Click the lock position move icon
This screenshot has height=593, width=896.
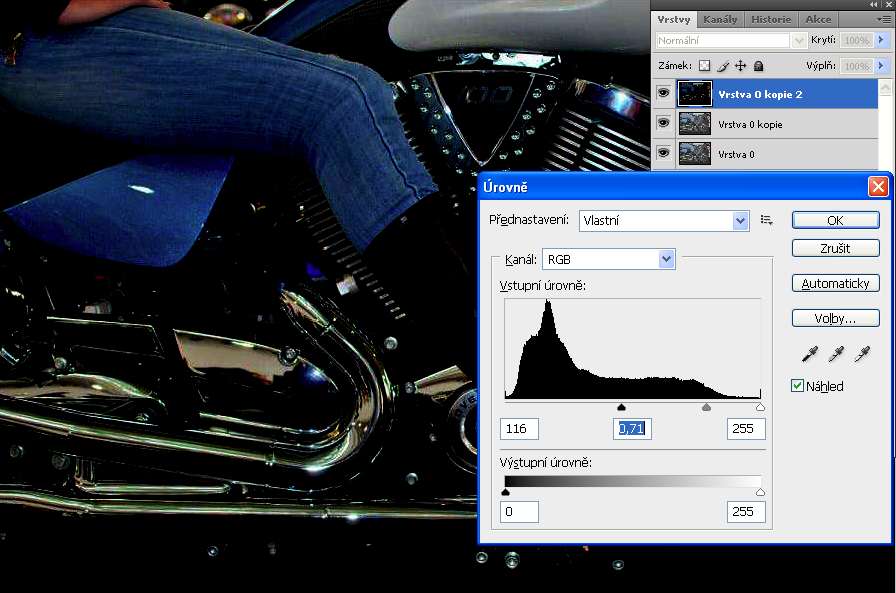coord(740,66)
